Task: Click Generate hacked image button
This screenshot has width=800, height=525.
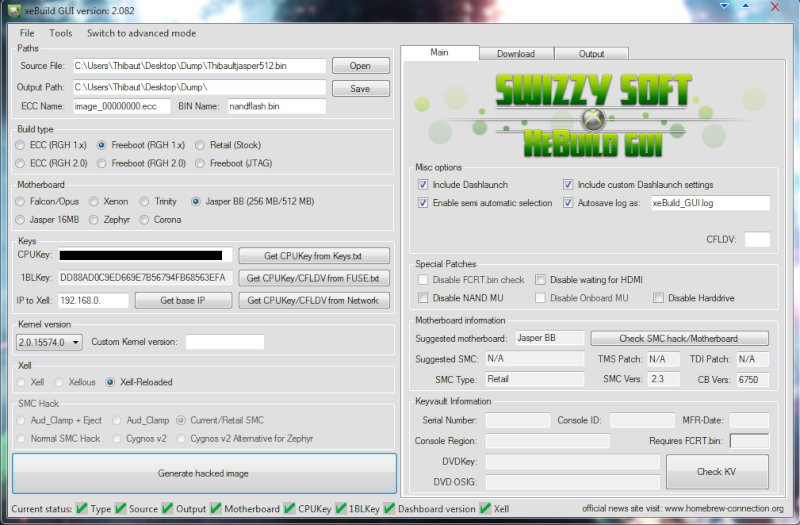Action: pos(204,473)
